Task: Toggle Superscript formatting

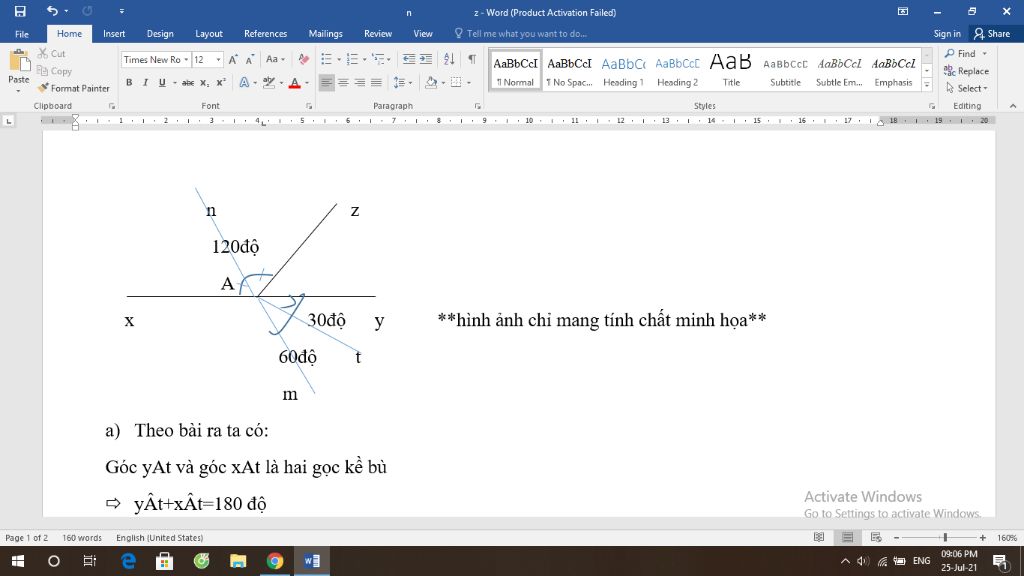Action: pyautogui.click(x=221, y=83)
